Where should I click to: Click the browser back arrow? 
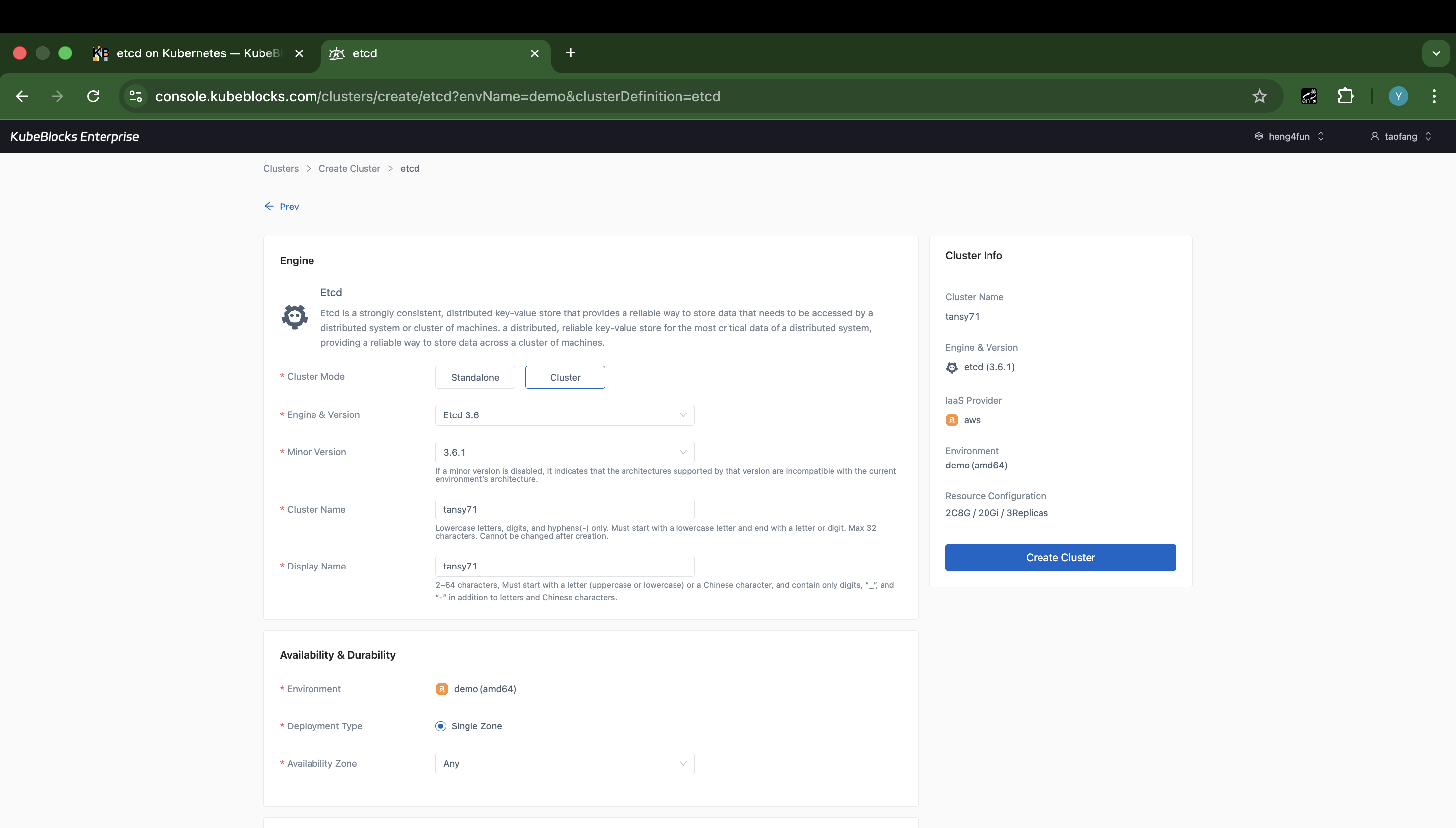[22, 96]
